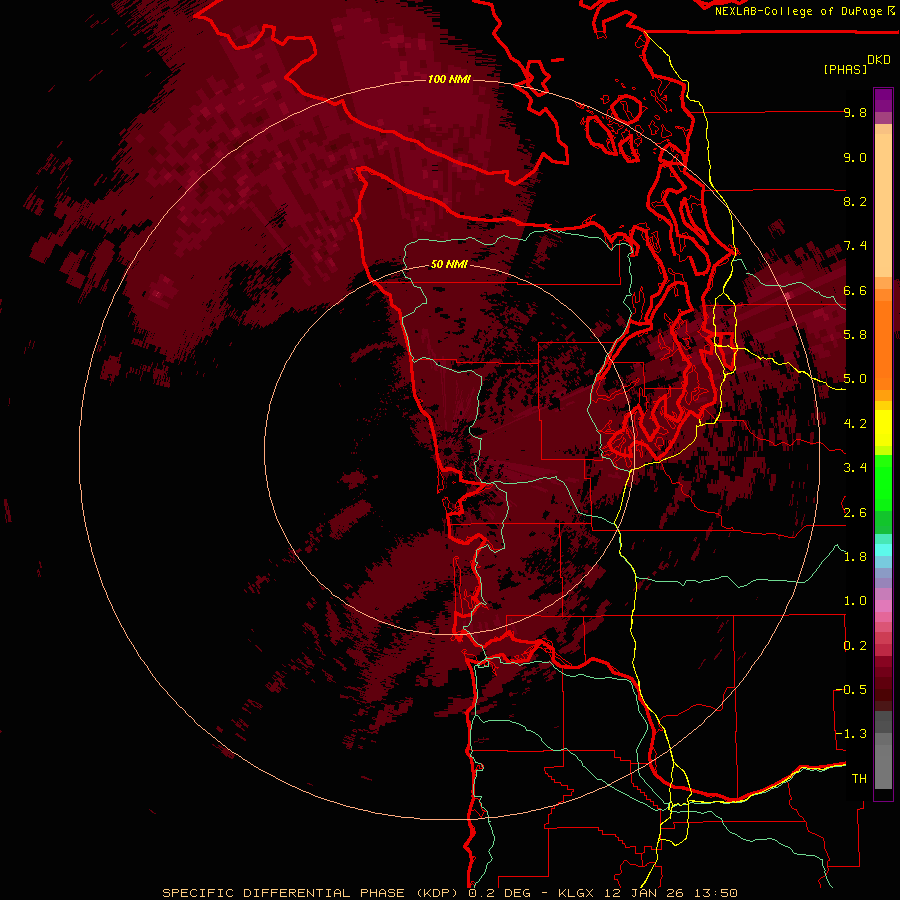Click the 0.2 color scale value

[855, 646]
